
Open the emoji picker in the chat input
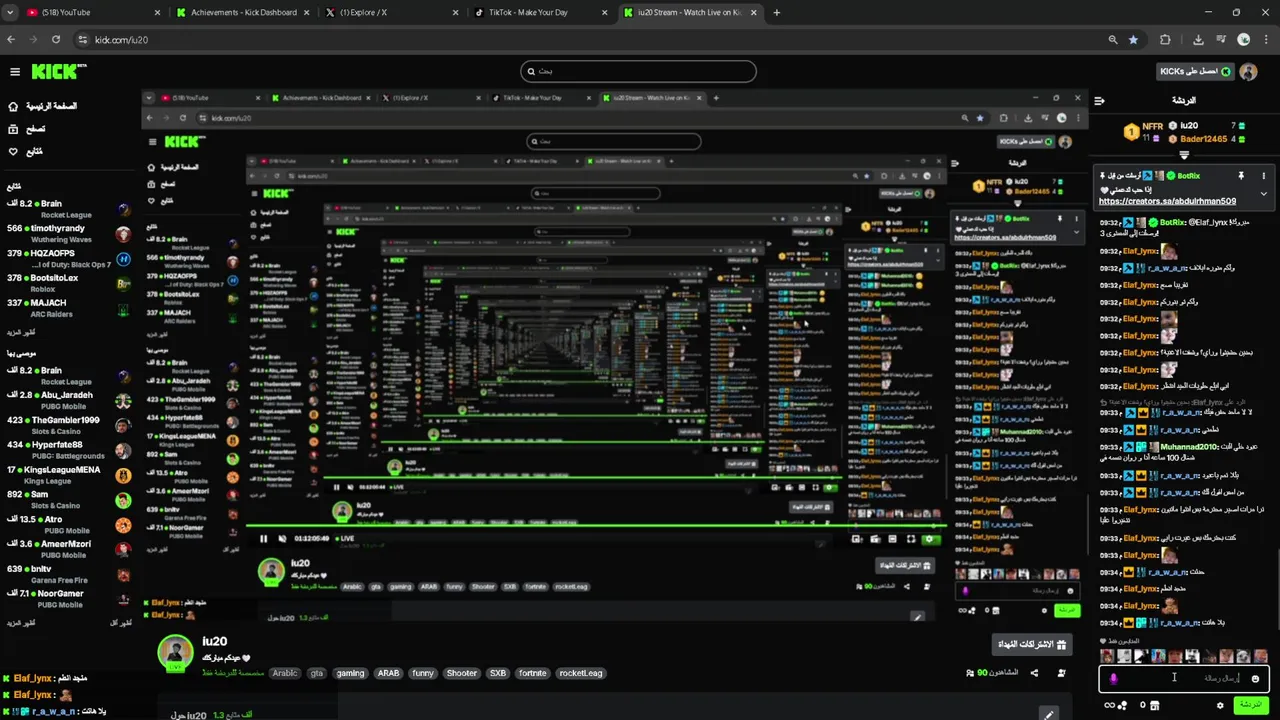point(1256,678)
